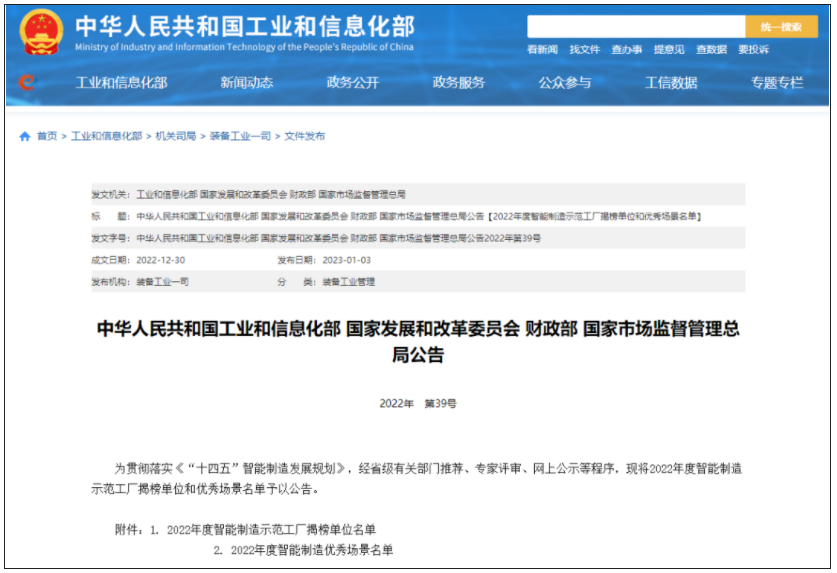
Task: Open the 看新闻 quick link
Action: [x=542, y=50]
